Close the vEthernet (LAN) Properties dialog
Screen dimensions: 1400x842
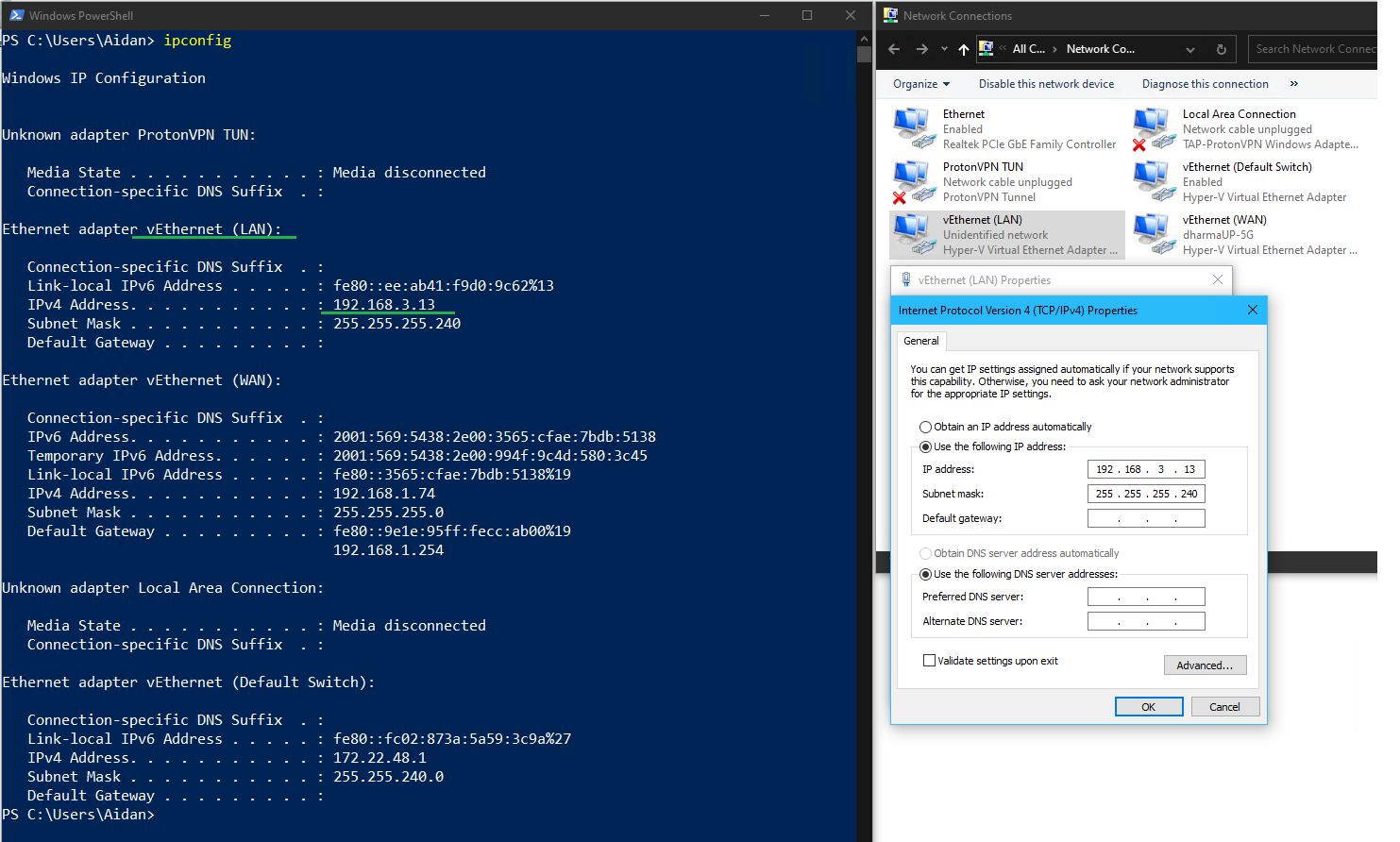[1218, 279]
